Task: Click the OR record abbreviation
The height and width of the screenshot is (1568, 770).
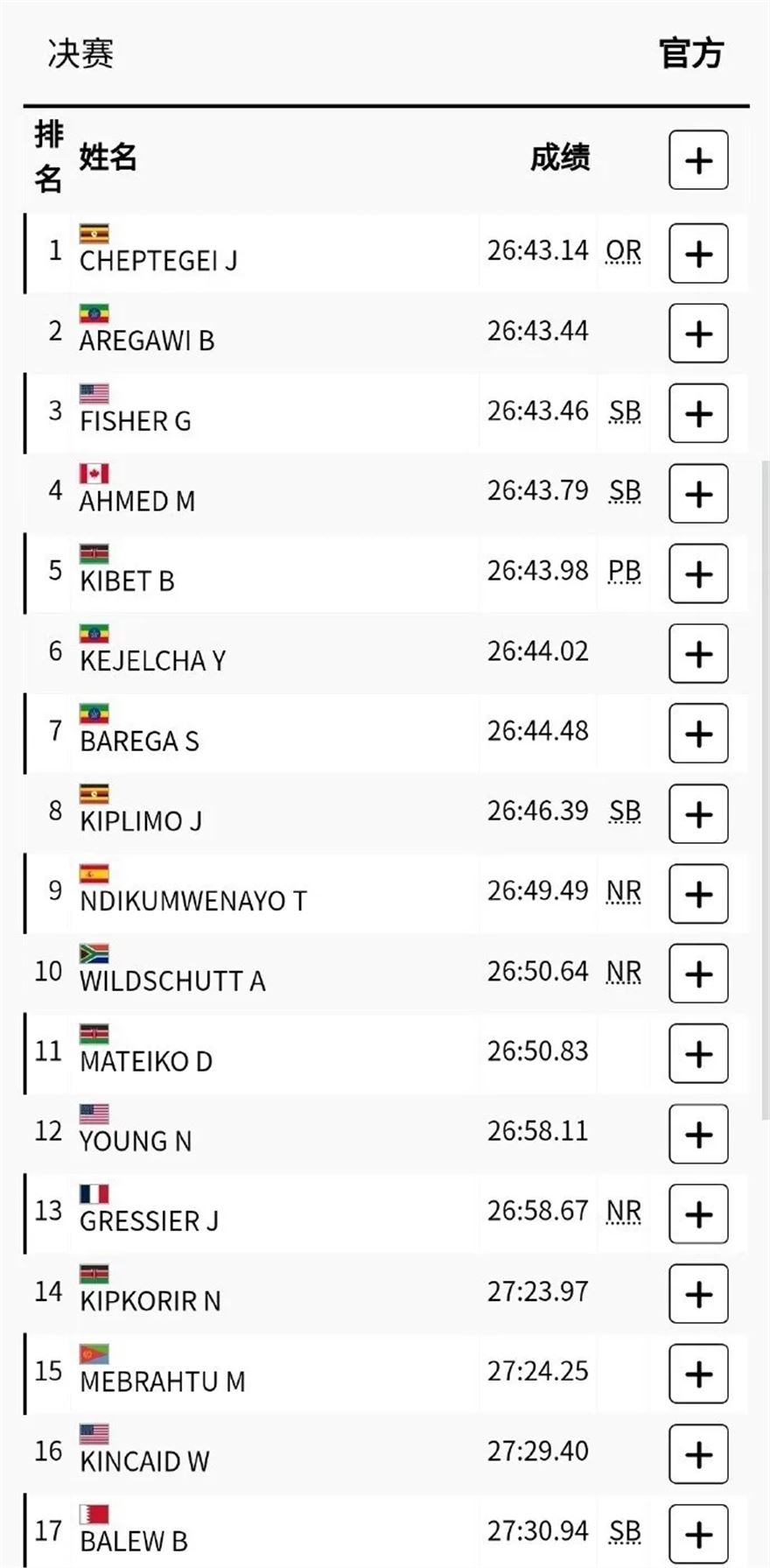Action: click(x=624, y=251)
